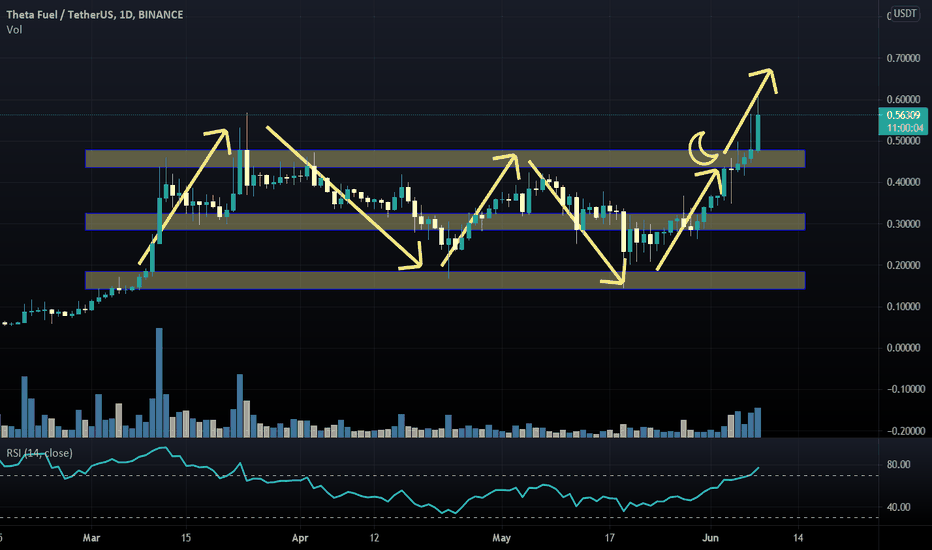
Task: Click the 0.40000 price axis label
Action: (x=903, y=182)
